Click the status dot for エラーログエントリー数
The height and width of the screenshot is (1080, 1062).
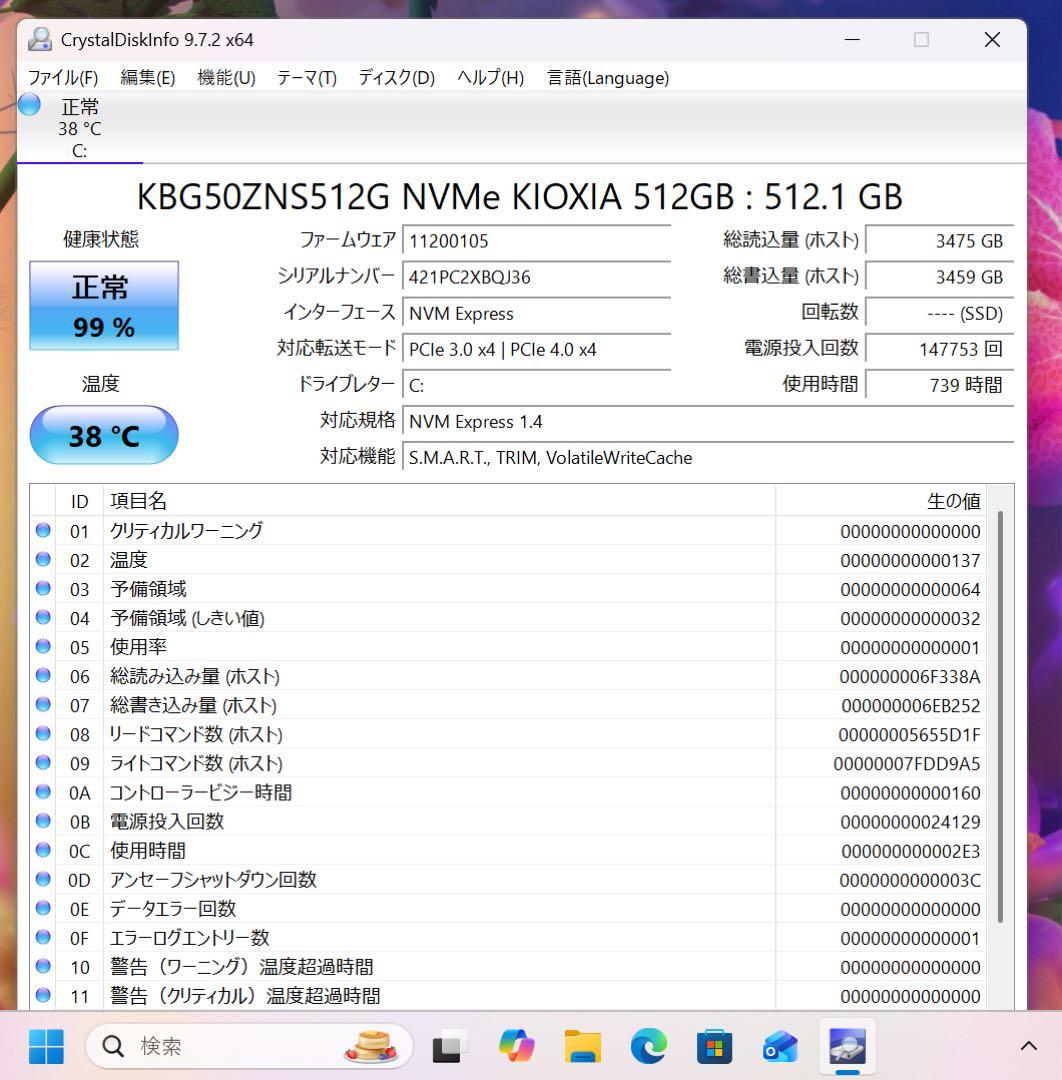[x=42, y=938]
